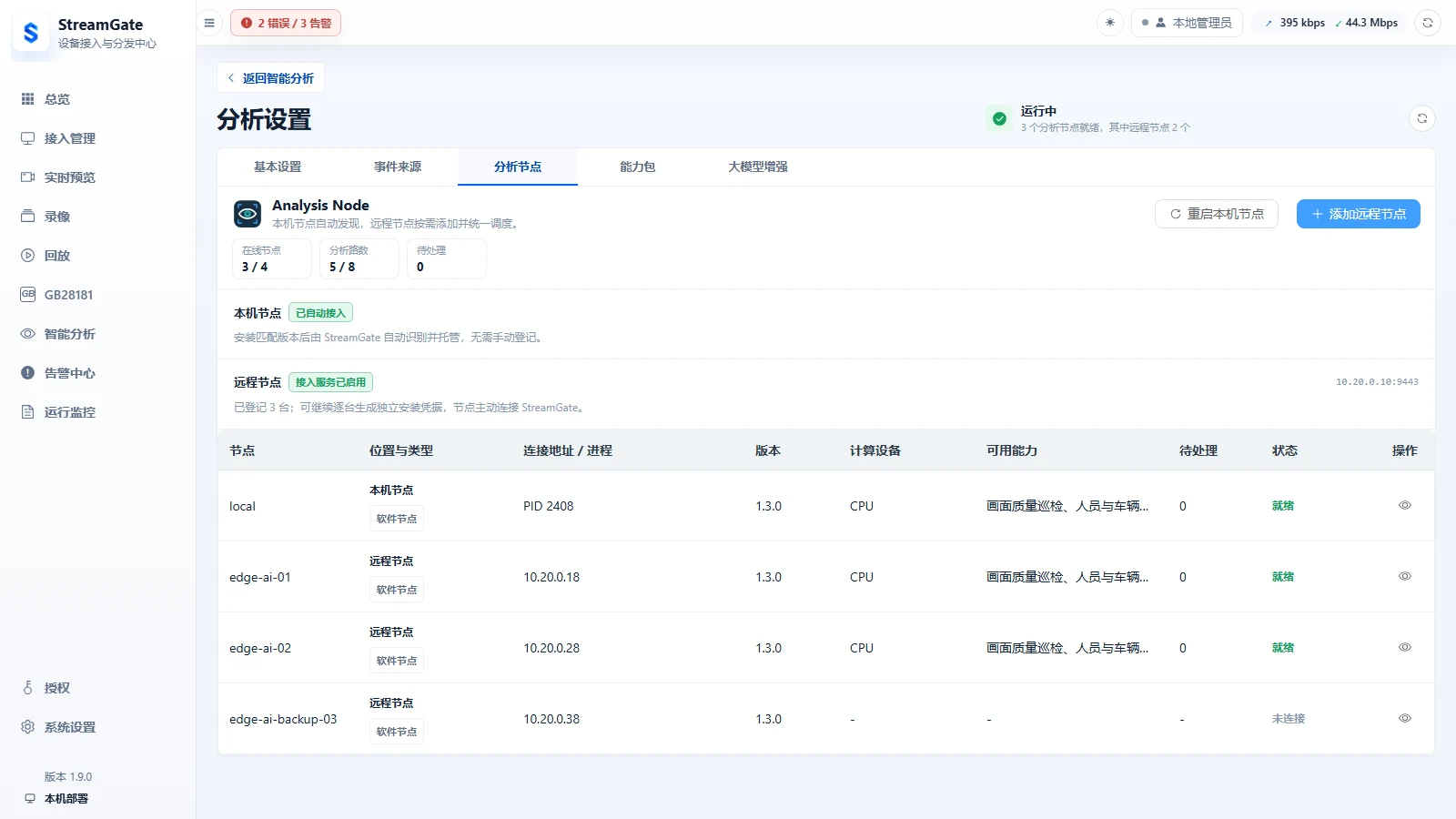
Task: Click the 在线节点 3 / 4 stat card
Action: [x=272, y=258]
